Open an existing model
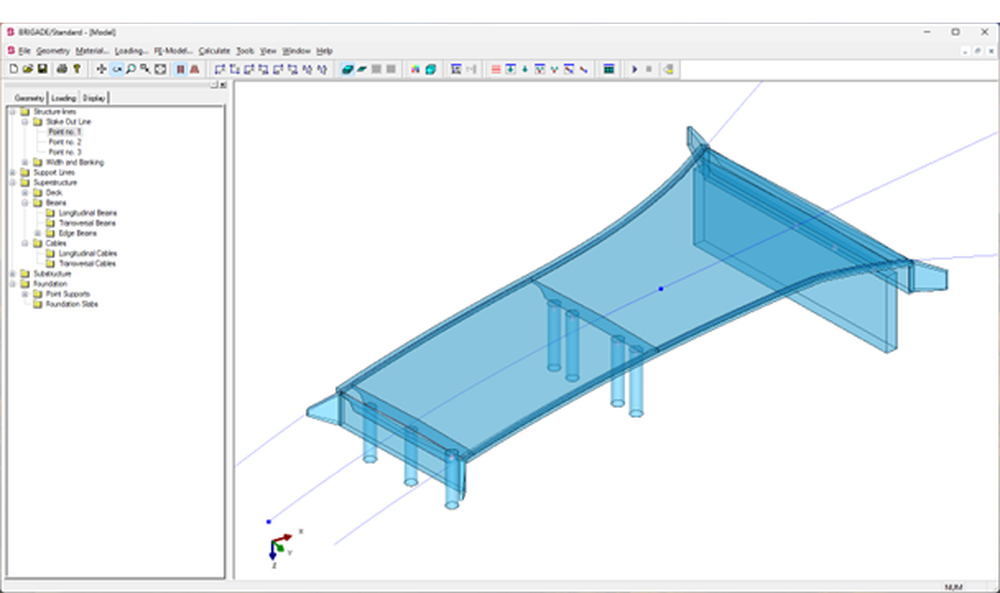Screen dimensions: 1000x593 [x=28, y=69]
